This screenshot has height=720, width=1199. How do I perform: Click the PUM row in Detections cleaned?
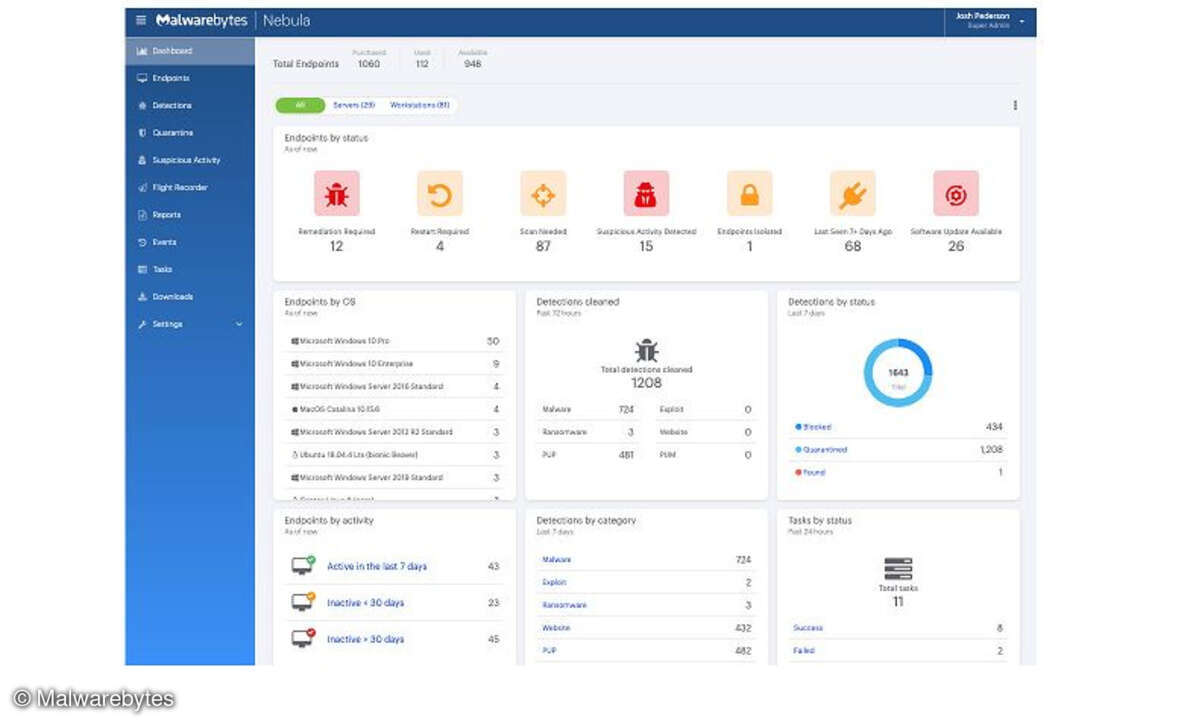click(705, 455)
